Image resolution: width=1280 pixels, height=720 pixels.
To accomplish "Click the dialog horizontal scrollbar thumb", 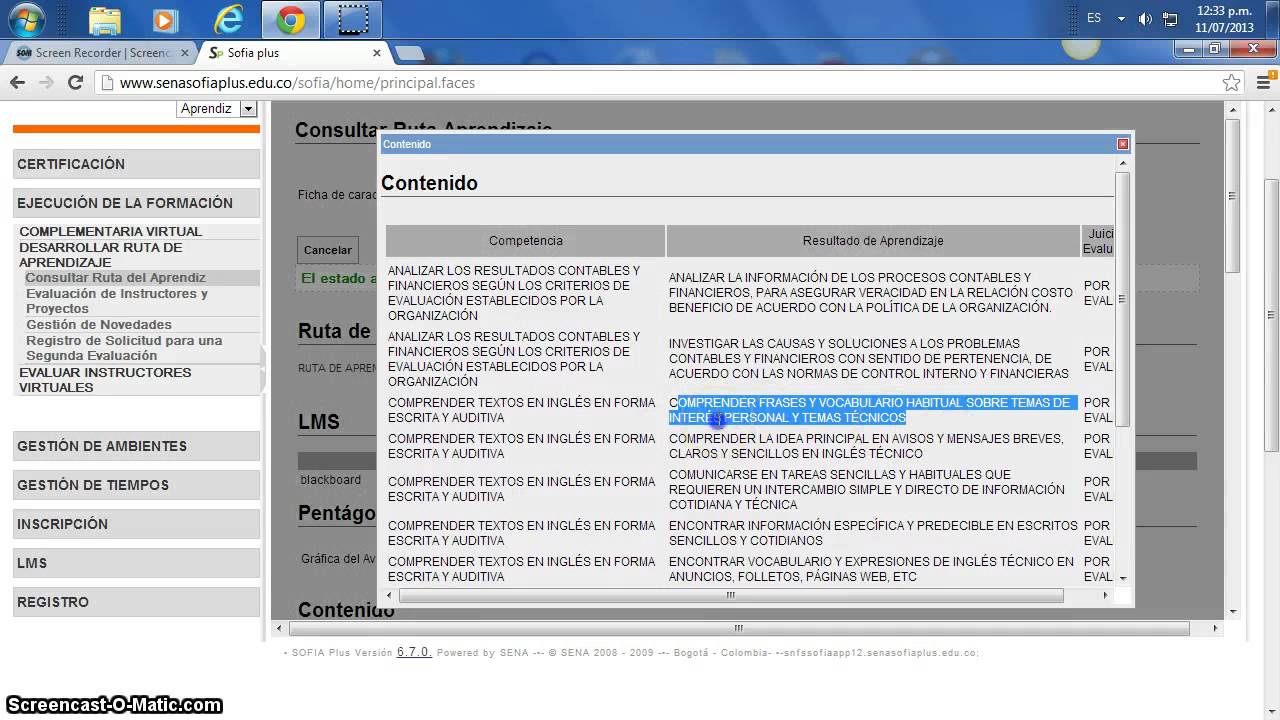I will click(731, 595).
